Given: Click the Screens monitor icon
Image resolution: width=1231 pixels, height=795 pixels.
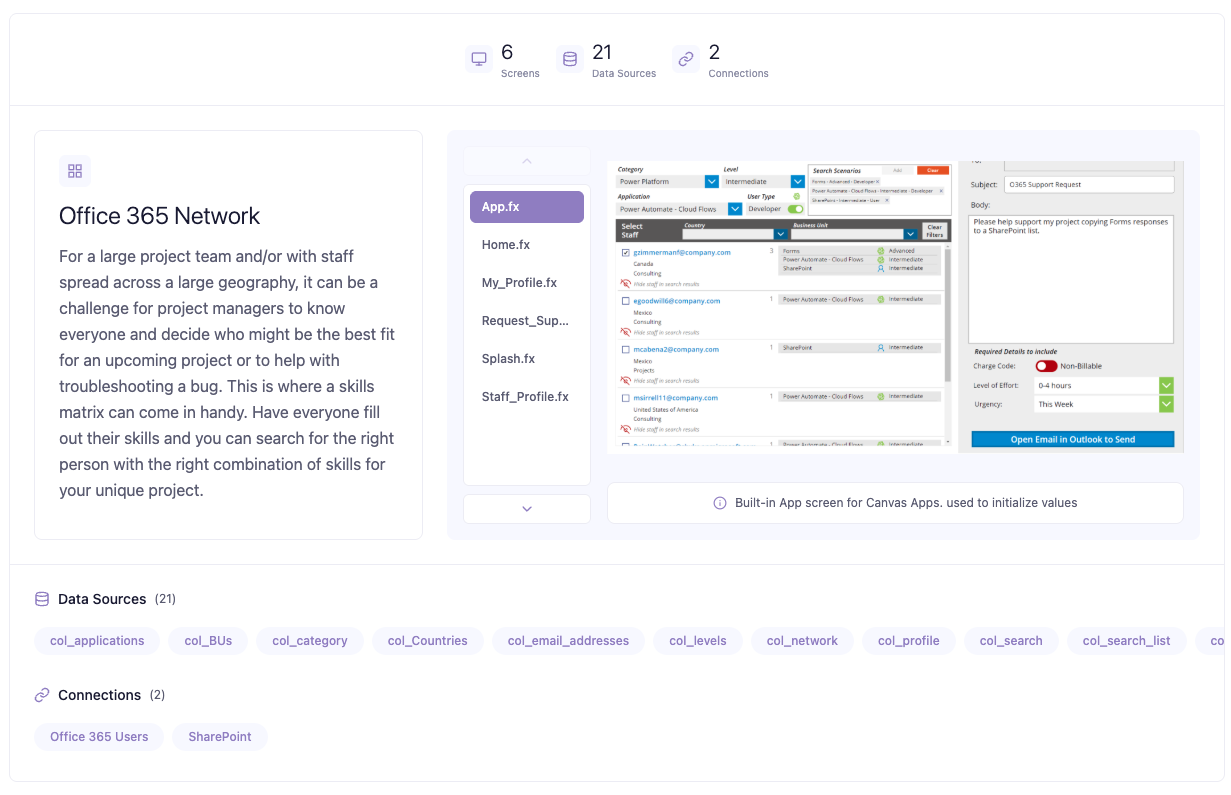Looking at the screenshot, I should (x=479, y=59).
